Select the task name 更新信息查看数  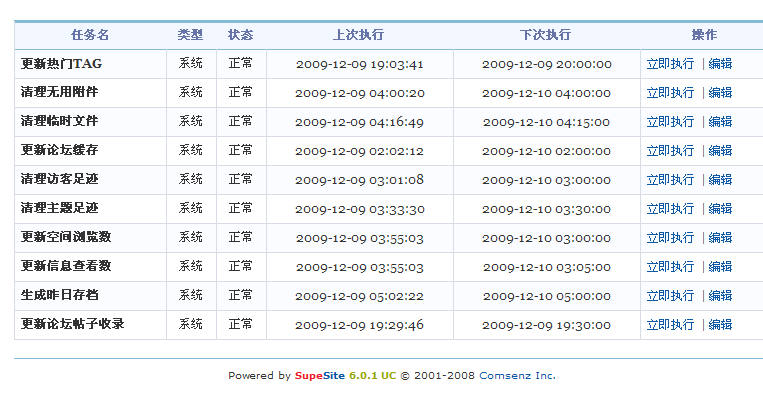(66, 266)
